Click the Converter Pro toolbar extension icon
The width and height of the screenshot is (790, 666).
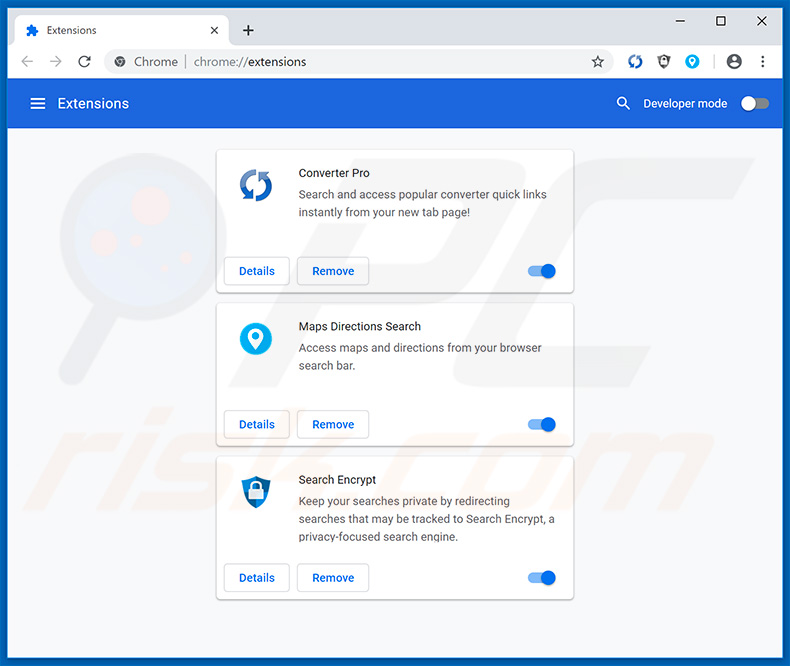pos(635,61)
